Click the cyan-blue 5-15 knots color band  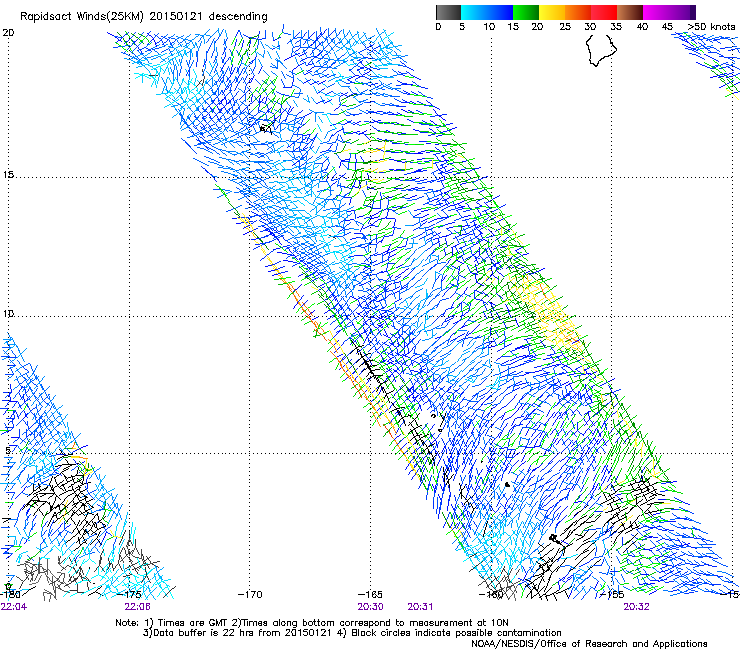487,12
